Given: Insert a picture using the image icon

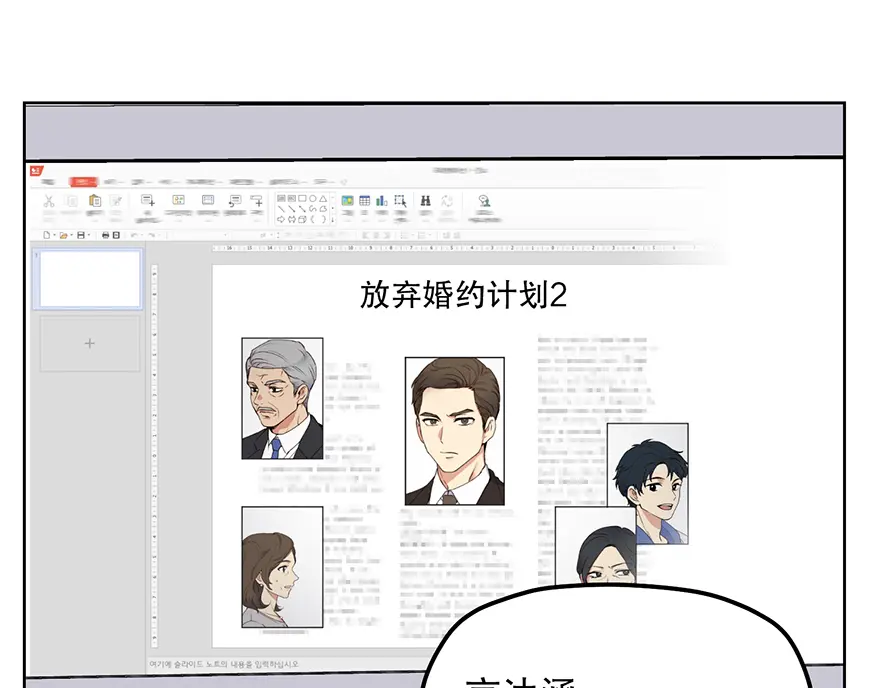Looking at the screenshot, I should [347, 201].
